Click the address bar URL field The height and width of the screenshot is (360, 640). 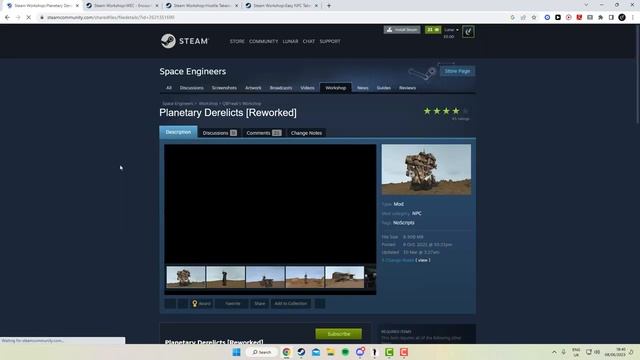[x=273, y=18]
